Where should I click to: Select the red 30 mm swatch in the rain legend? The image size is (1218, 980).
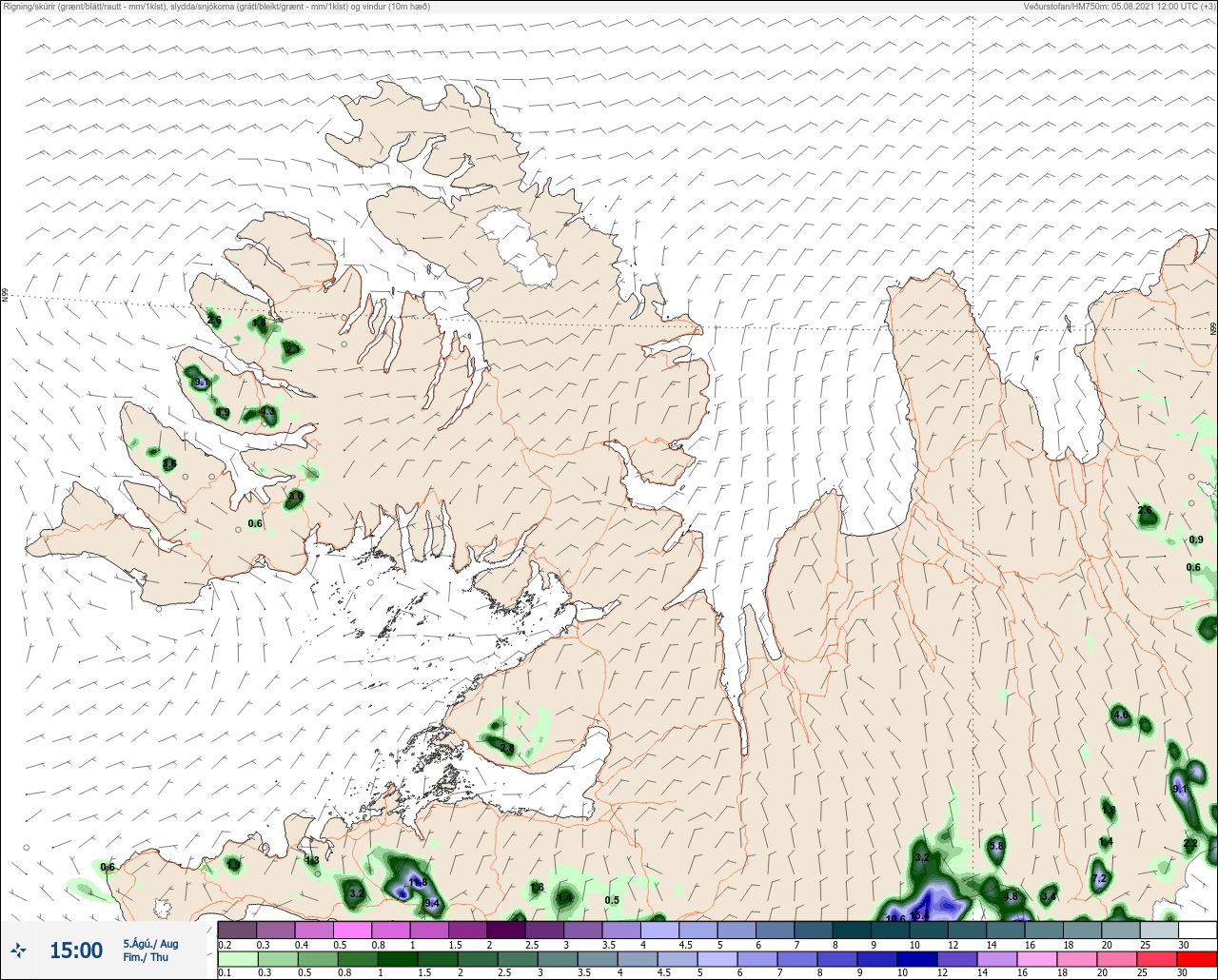click(1197, 959)
